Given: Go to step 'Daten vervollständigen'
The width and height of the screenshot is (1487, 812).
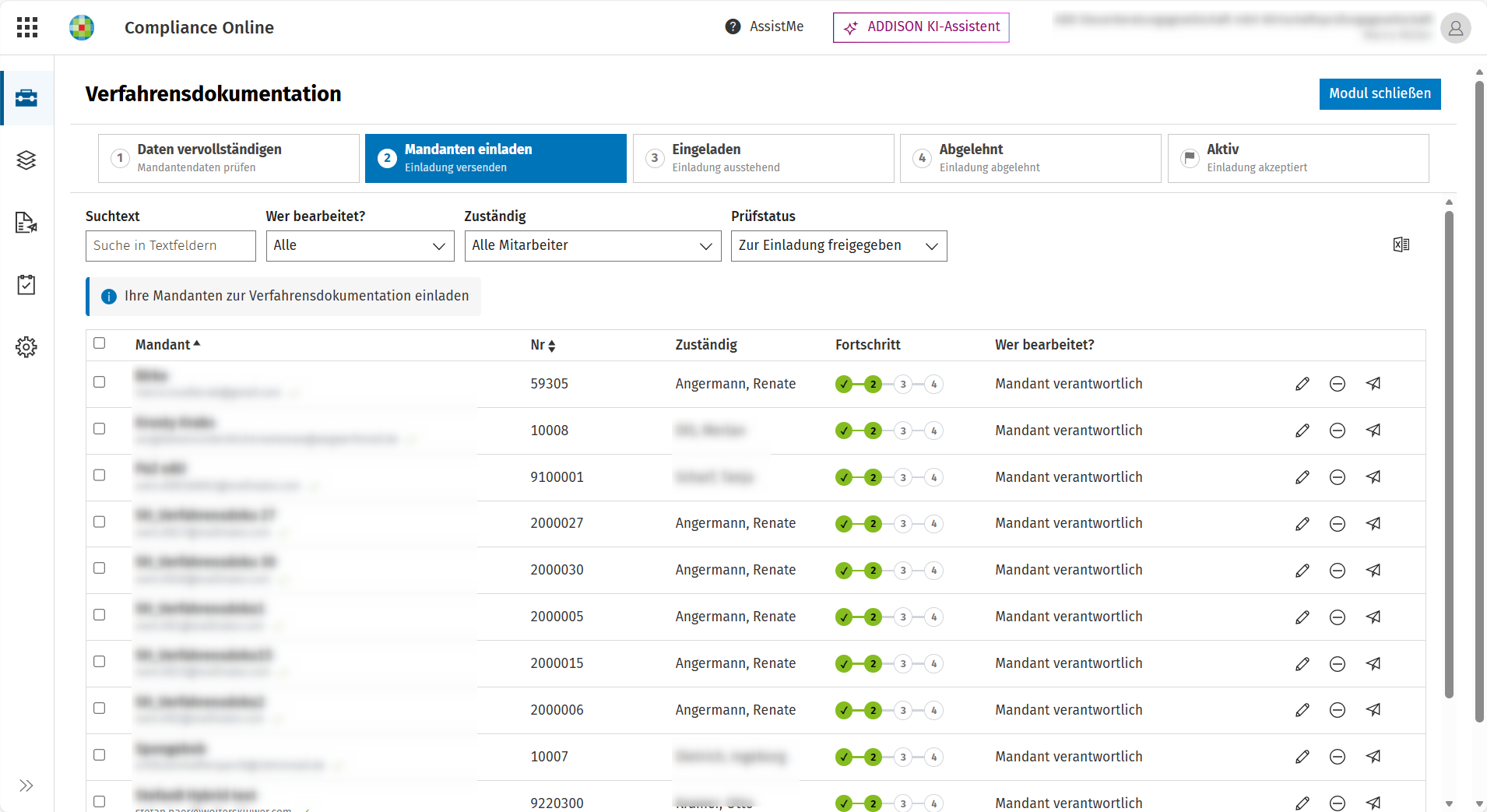Looking at the screenshot, I should pos(229,158).
